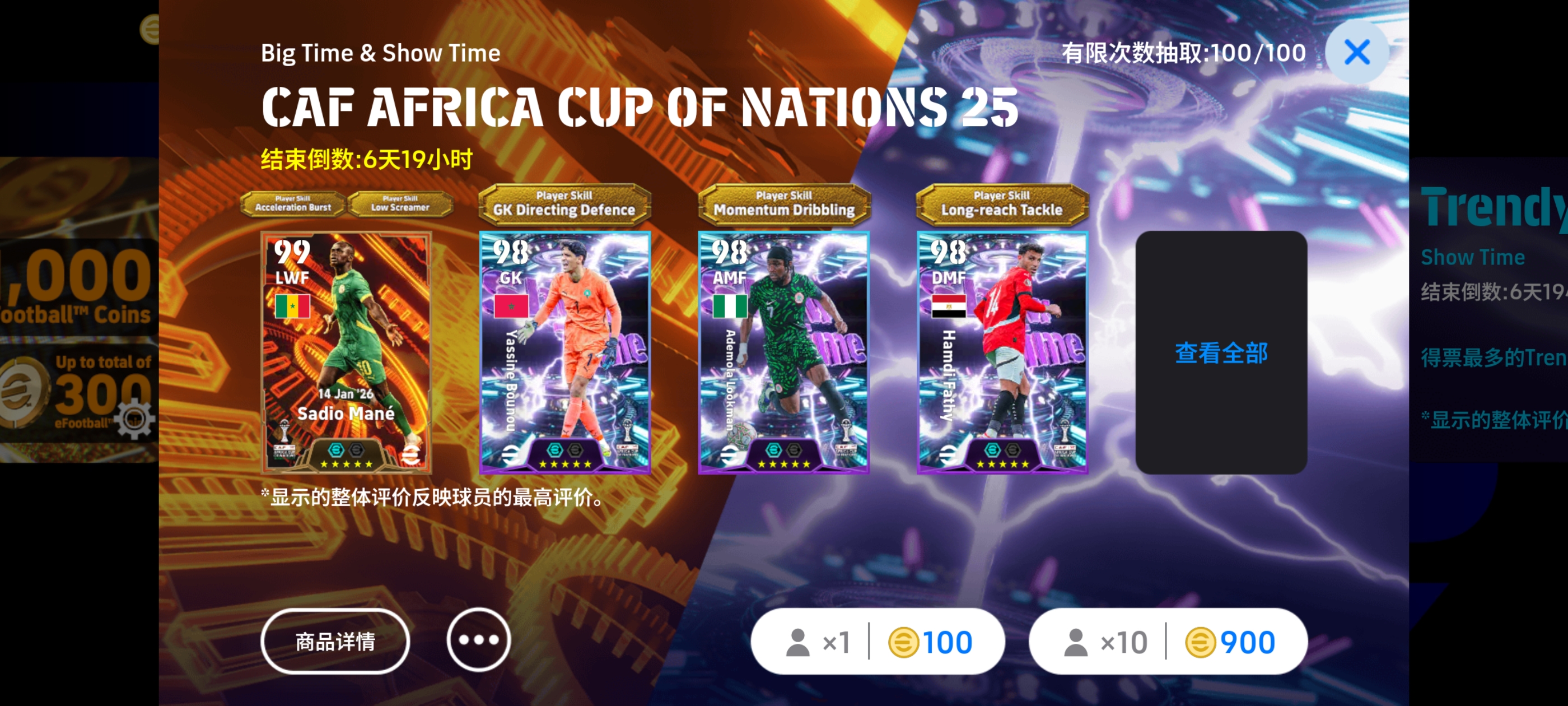Open the 查看全部 view all card
The image size is (1568, 706).
pos(1221,352)
